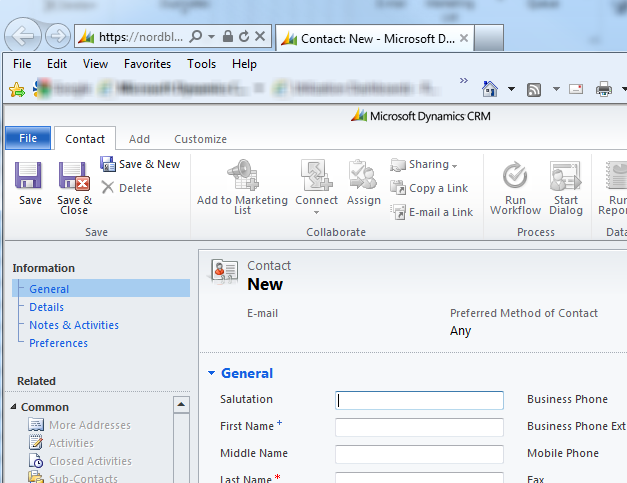Screen dimensions: 627x483
Task: Open the Favorites menu
Action: [x=147, y=64]
